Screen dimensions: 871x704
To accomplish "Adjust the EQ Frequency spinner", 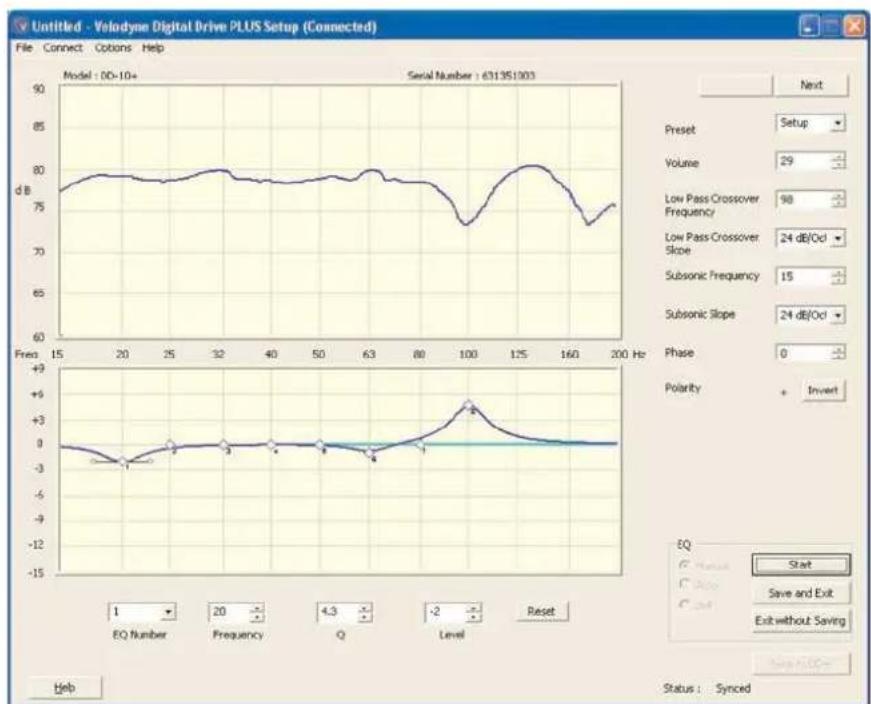I will pyautogui.click(x=257, y=612).
